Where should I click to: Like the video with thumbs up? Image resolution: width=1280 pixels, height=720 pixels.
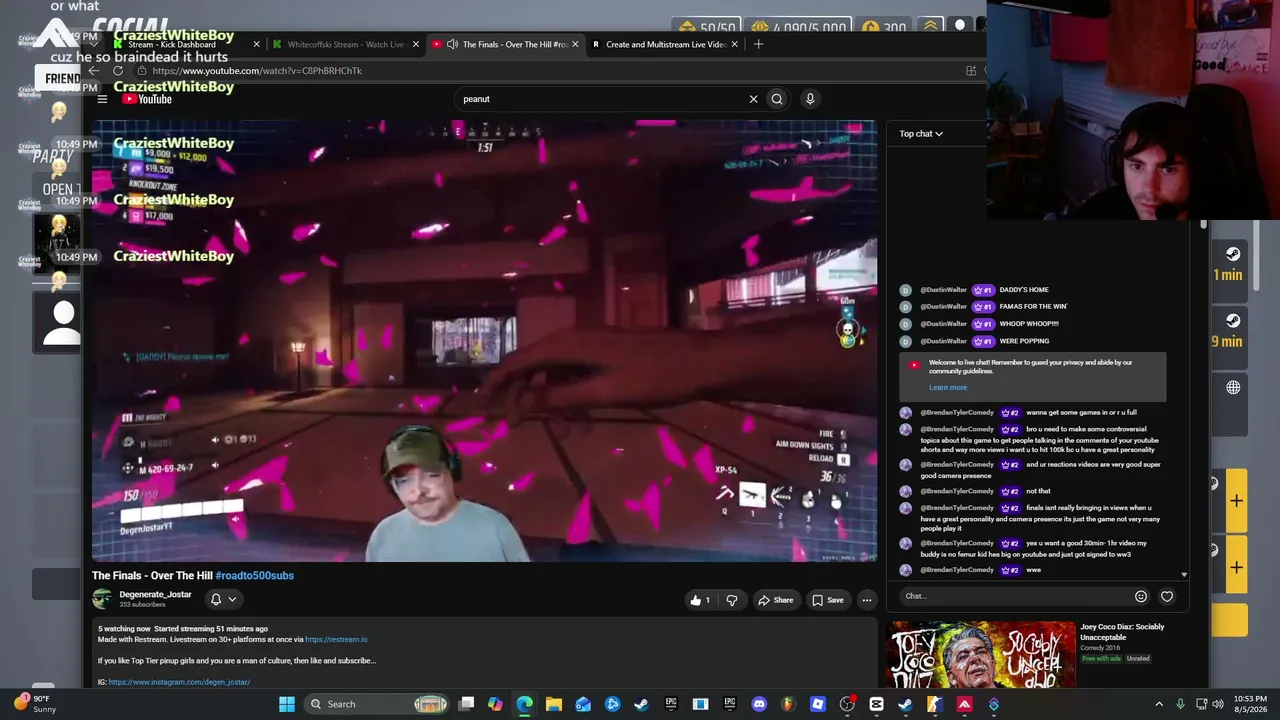point(699,600)
